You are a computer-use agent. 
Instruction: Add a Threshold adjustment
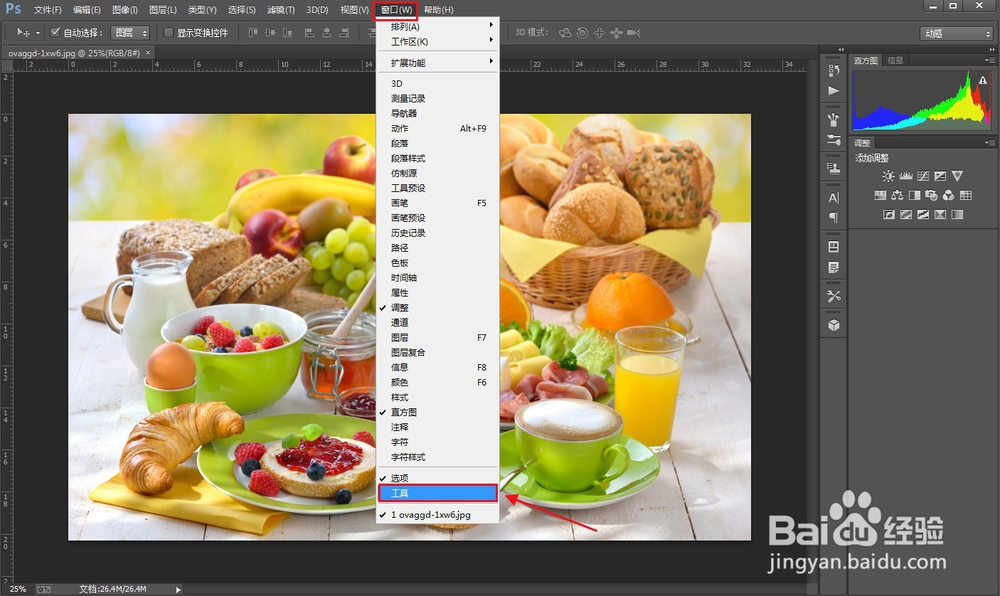coord(923,215)
